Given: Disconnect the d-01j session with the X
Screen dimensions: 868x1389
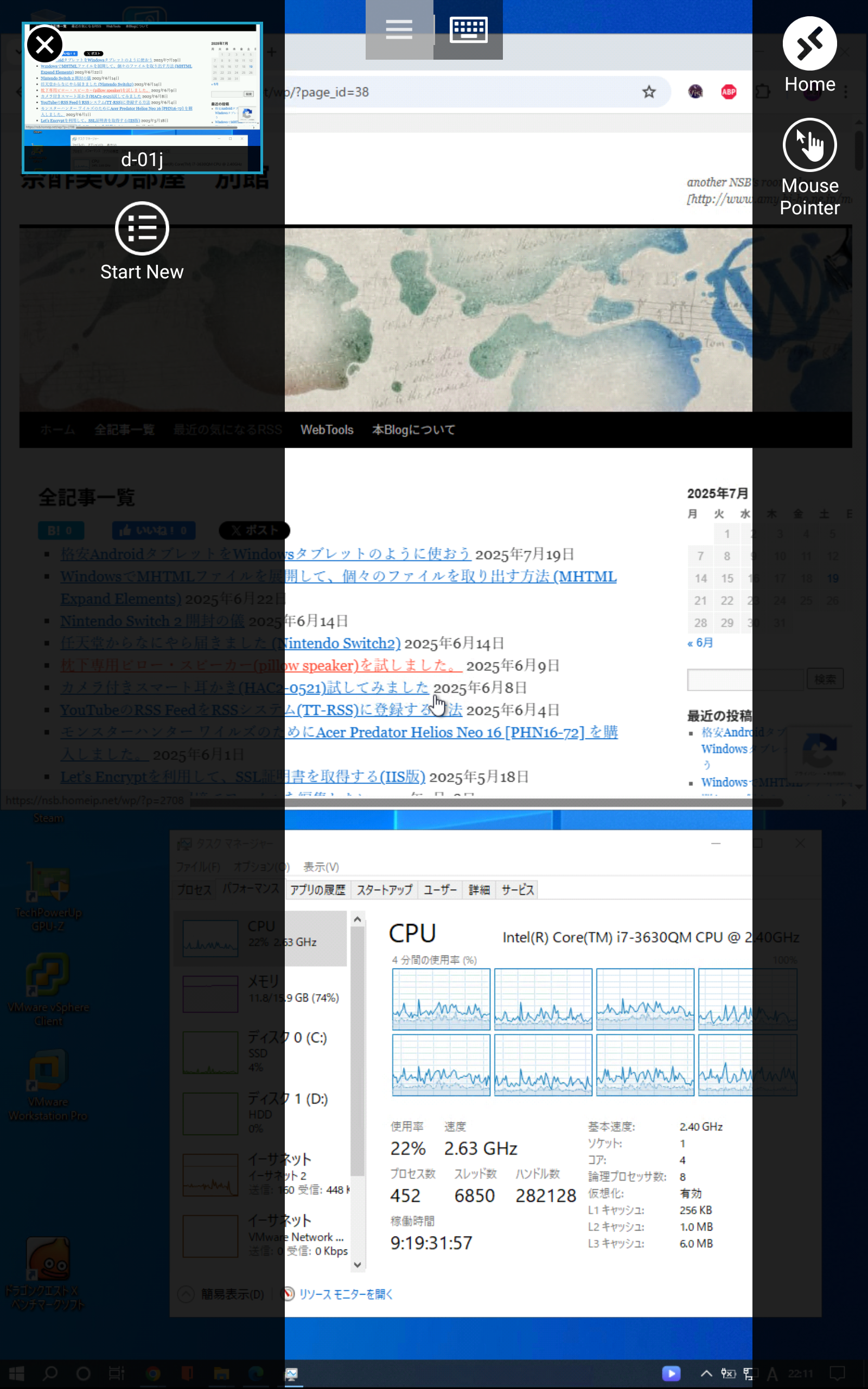Looking at the screenshot, I should coord(44,44).
